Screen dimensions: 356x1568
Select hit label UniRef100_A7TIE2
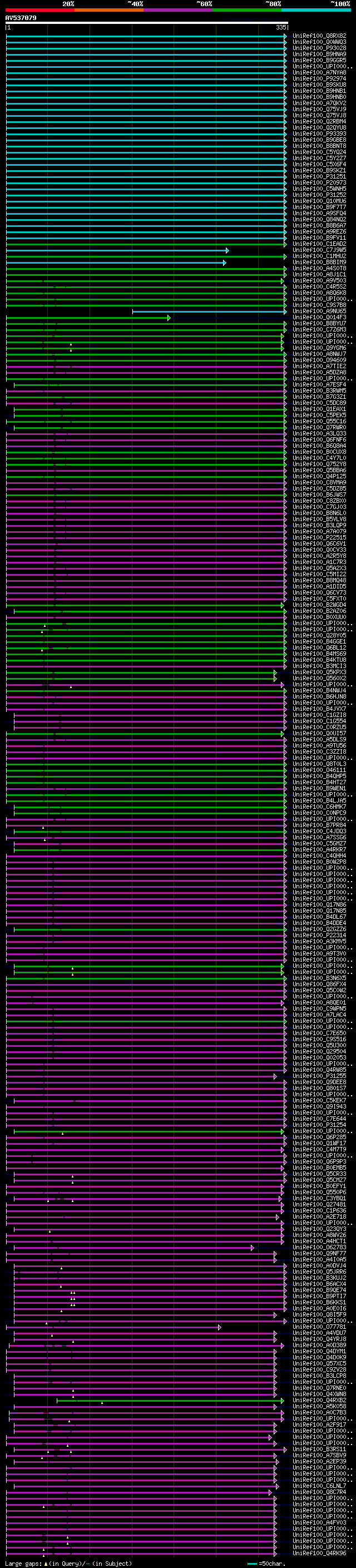coord(319,366)
